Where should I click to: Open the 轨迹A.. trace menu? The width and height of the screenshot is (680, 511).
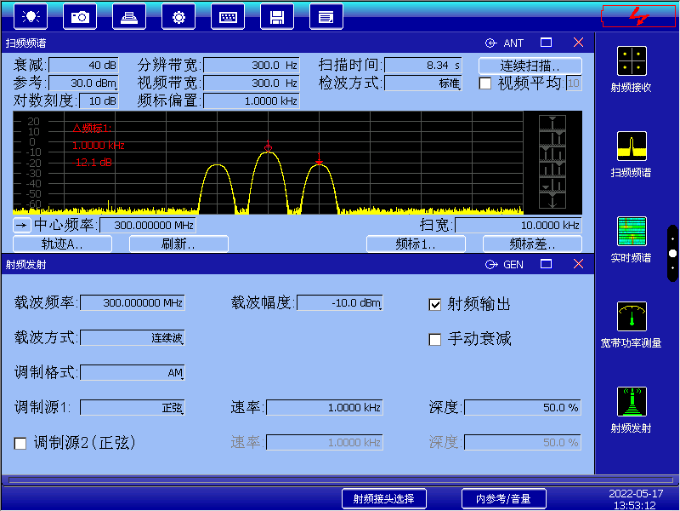pyautogui.click(x=62, y=244)
